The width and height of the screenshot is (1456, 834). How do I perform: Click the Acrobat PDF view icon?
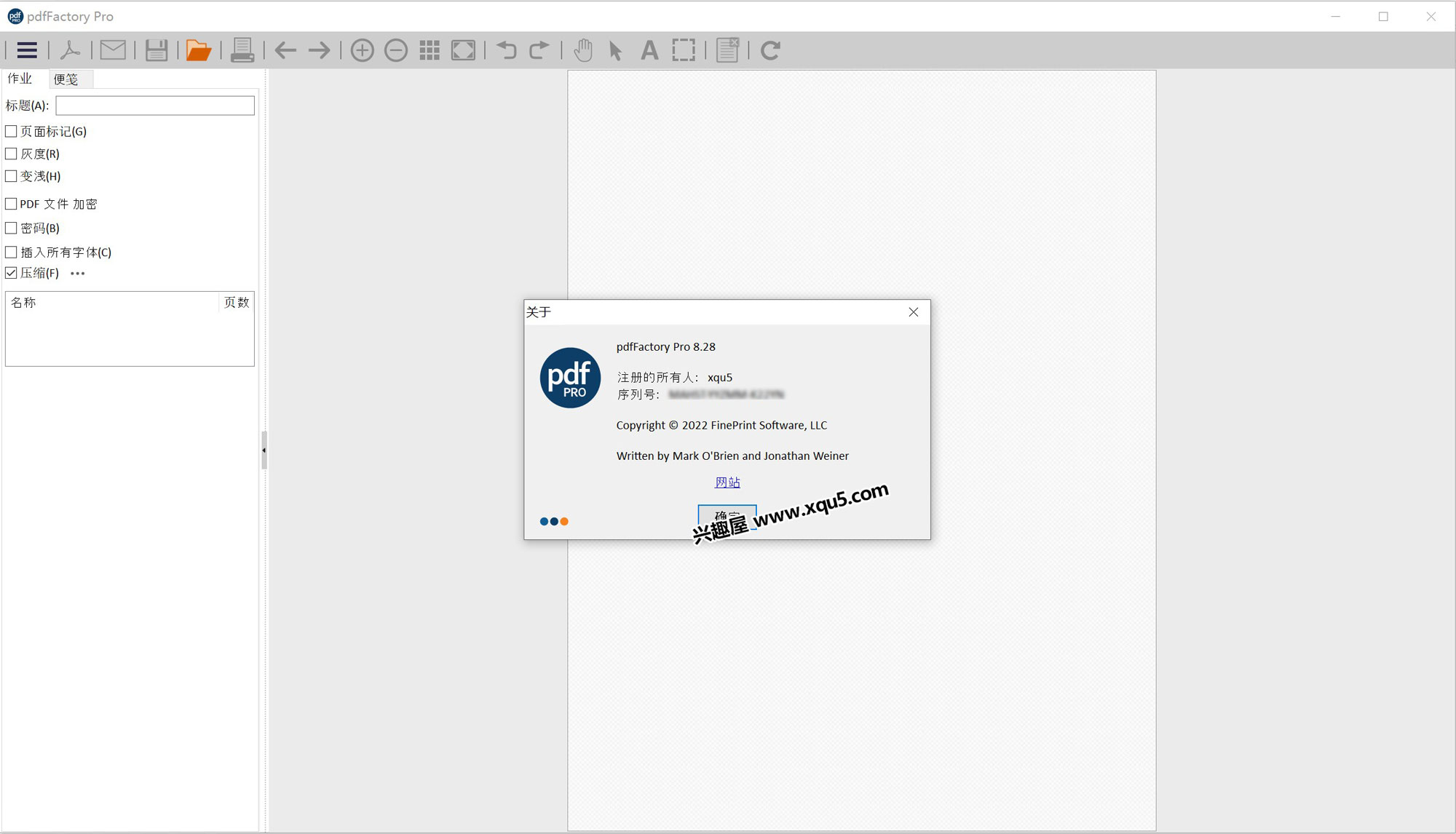[x=70, y=50]
